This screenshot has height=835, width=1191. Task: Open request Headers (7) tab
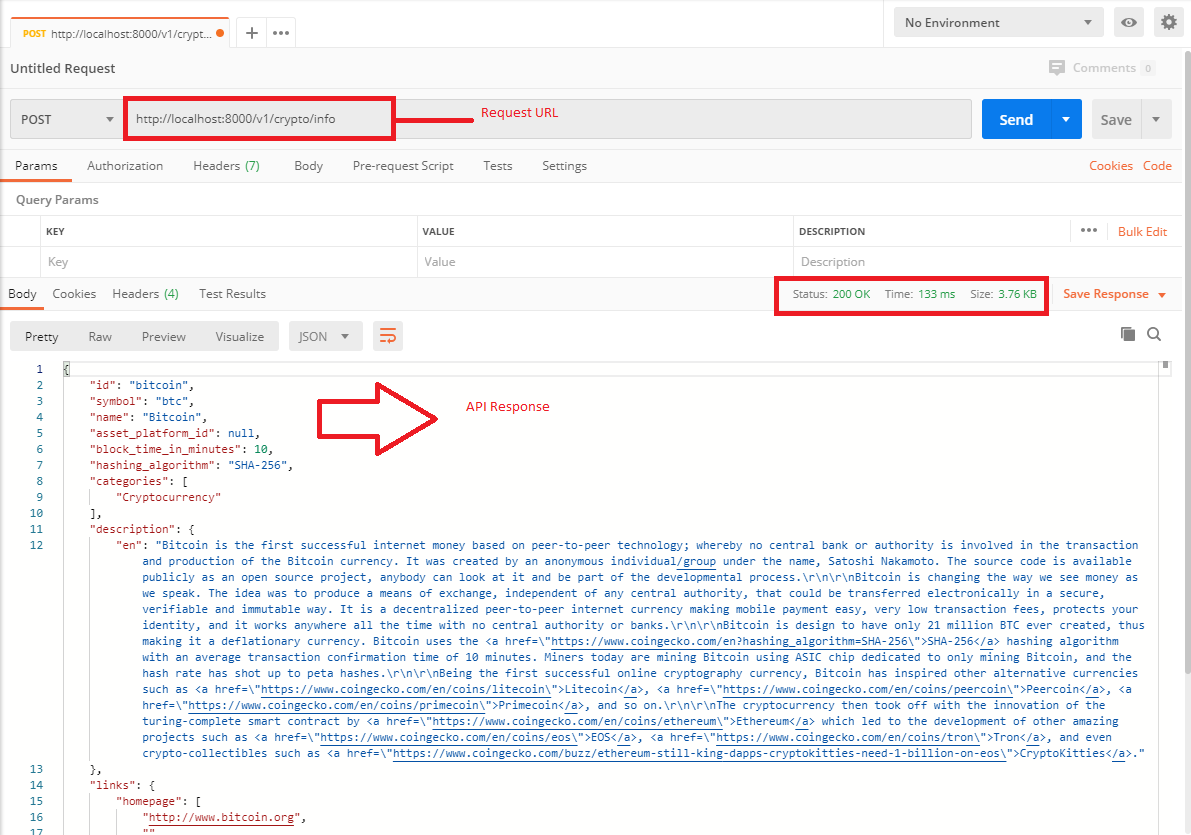tap(226, 166)
